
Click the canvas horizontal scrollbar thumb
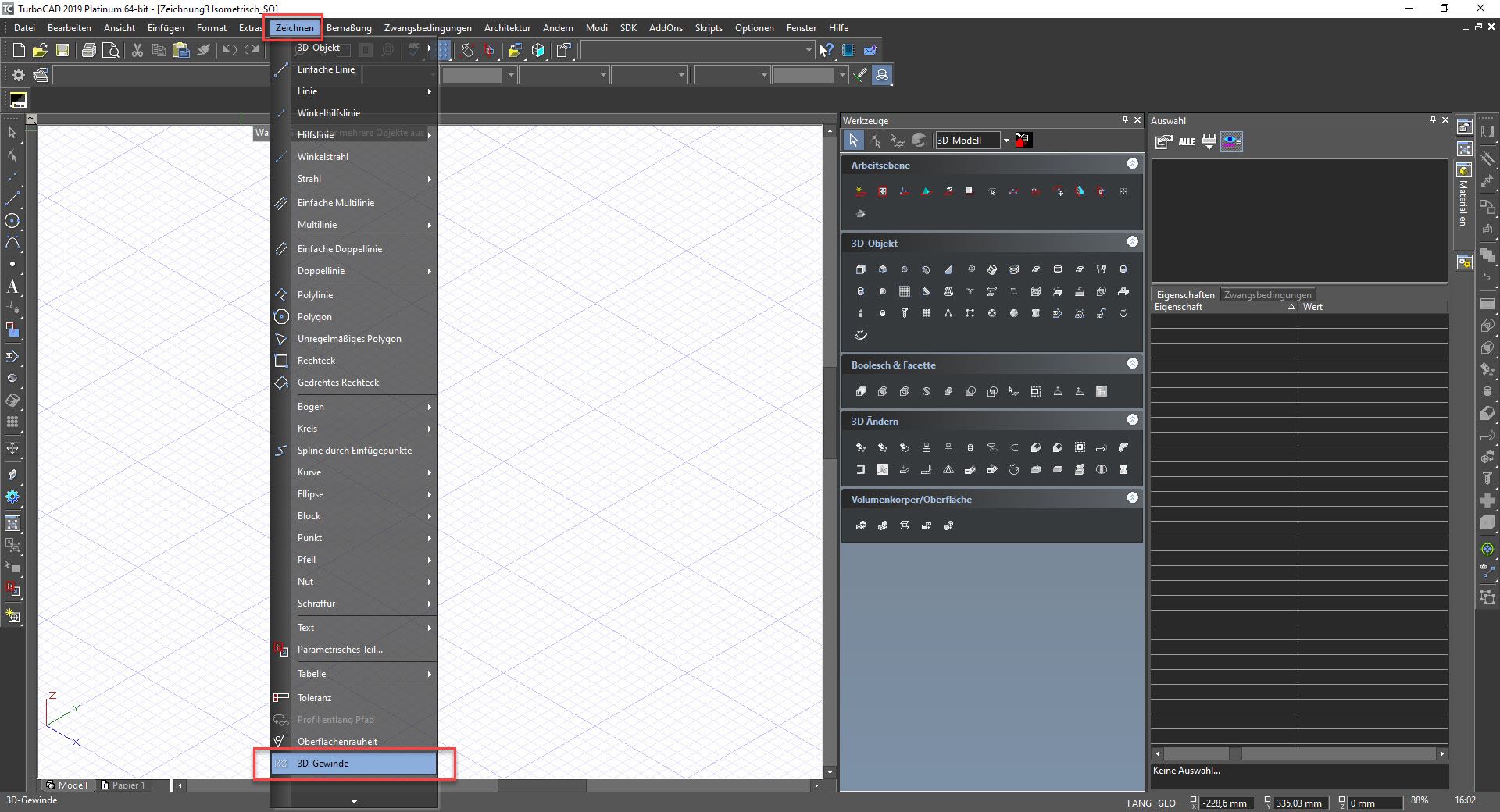point(541,786)
